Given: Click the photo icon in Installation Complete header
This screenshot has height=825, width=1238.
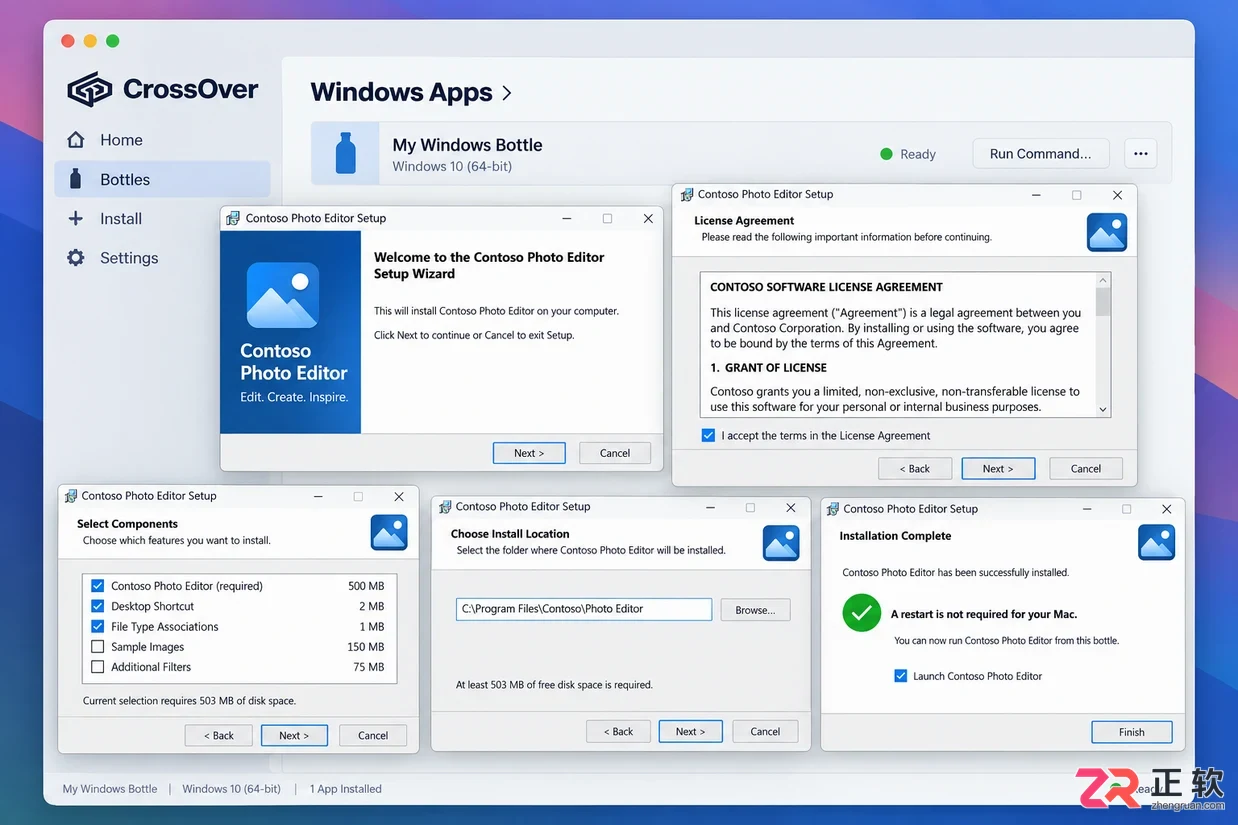Looking at the screenshot, I should (x=1156, y=543).
